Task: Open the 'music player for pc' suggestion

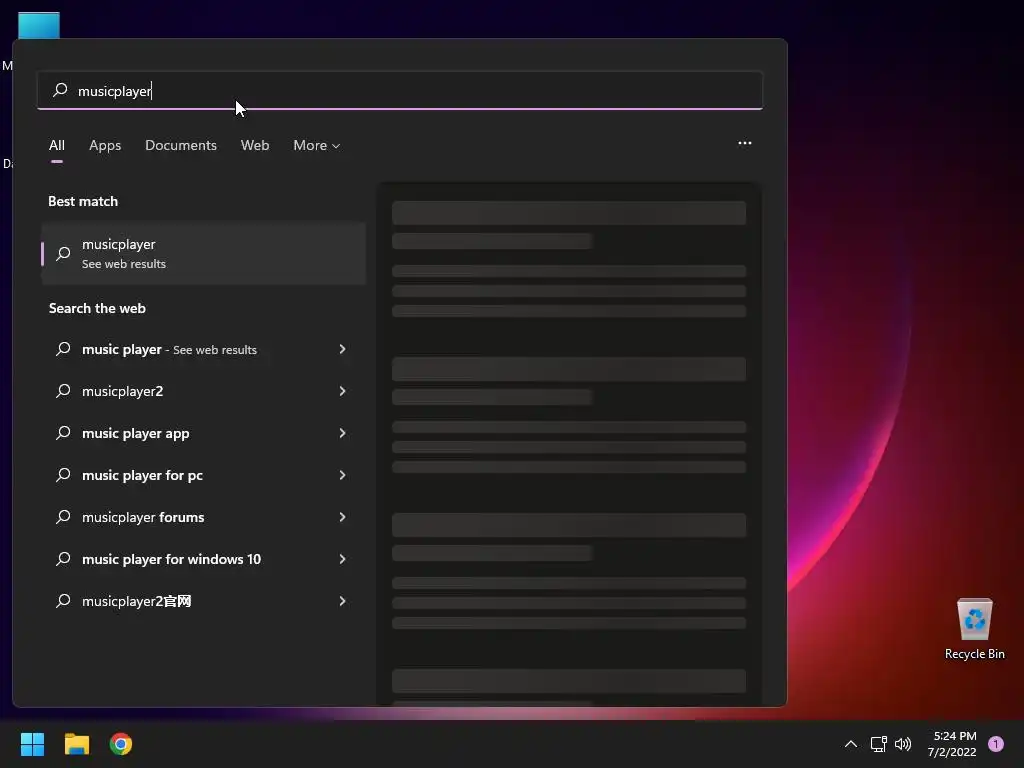Action: (203, 475)
